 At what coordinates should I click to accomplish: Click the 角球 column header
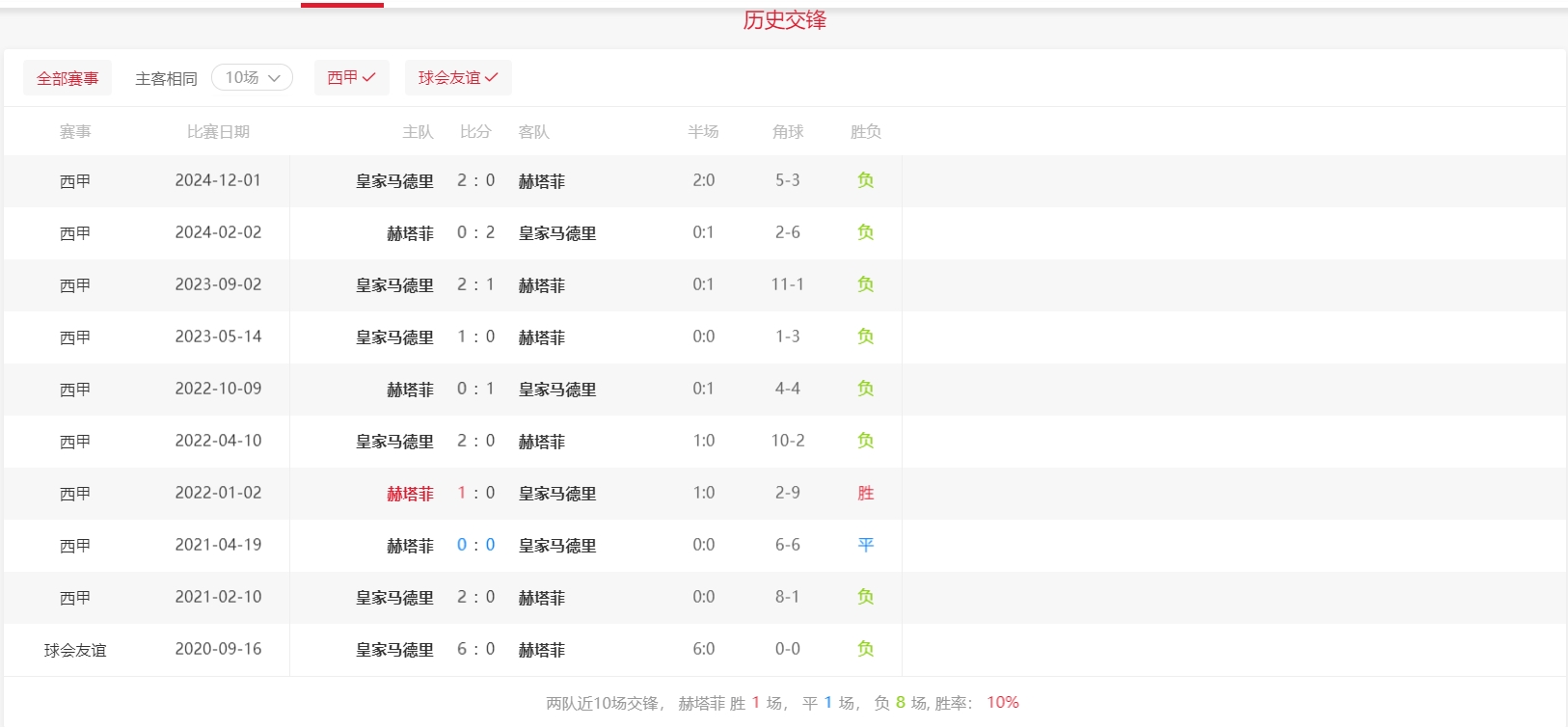pyautogui.click(x=787, y=131)
